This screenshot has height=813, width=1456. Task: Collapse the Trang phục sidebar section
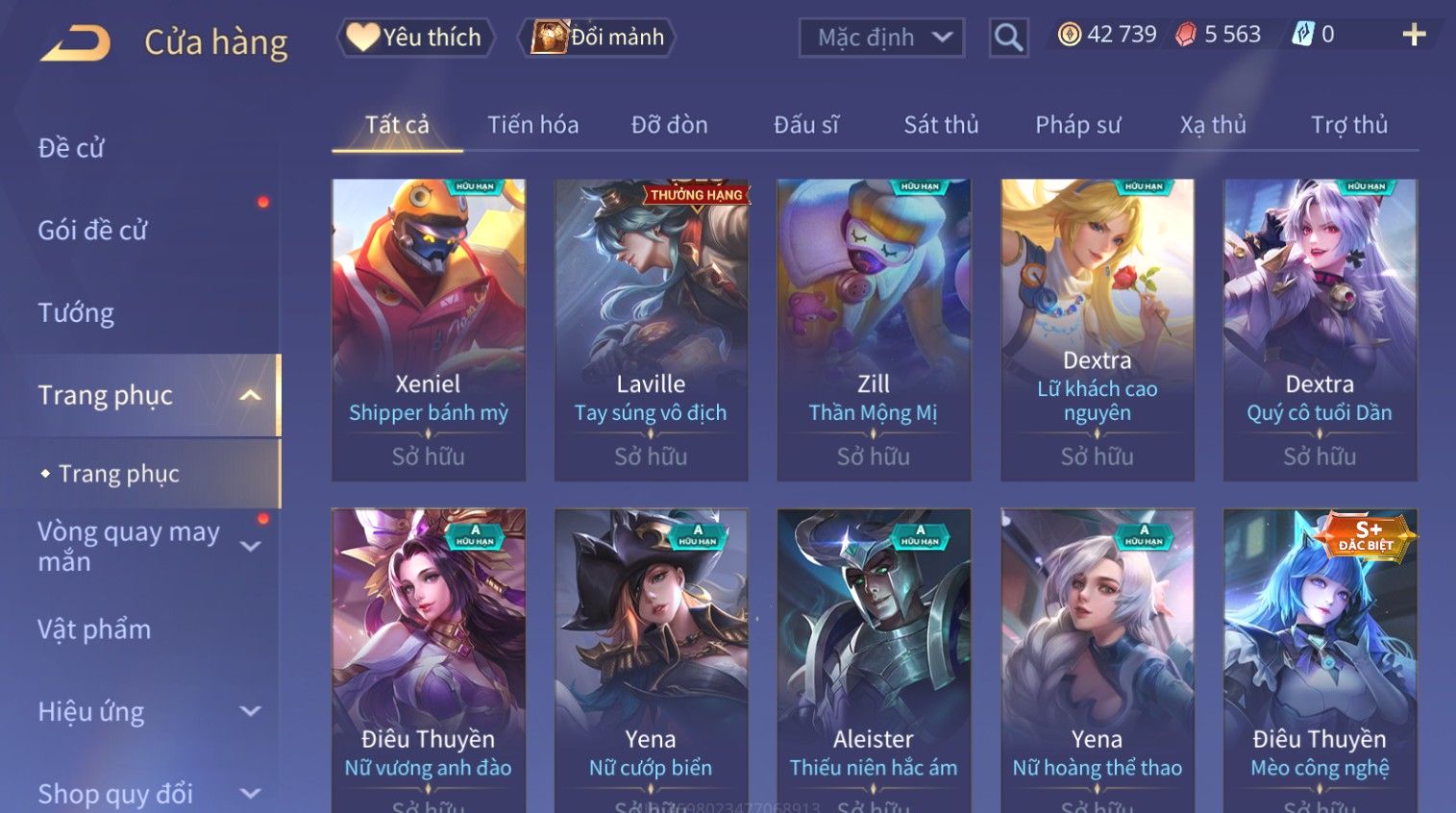pos(250,395)
